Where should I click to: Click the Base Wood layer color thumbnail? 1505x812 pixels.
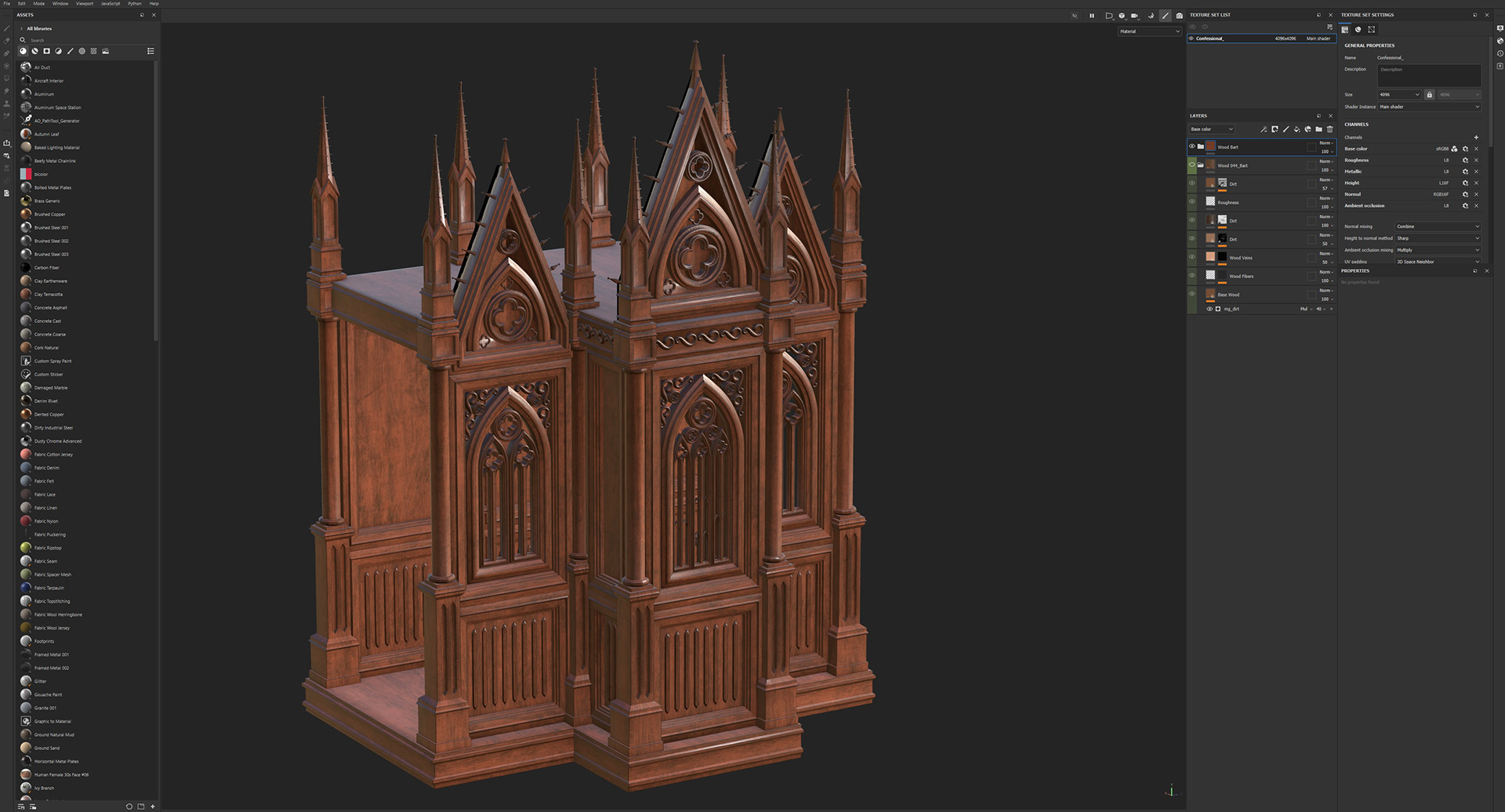pos(1210,295)
